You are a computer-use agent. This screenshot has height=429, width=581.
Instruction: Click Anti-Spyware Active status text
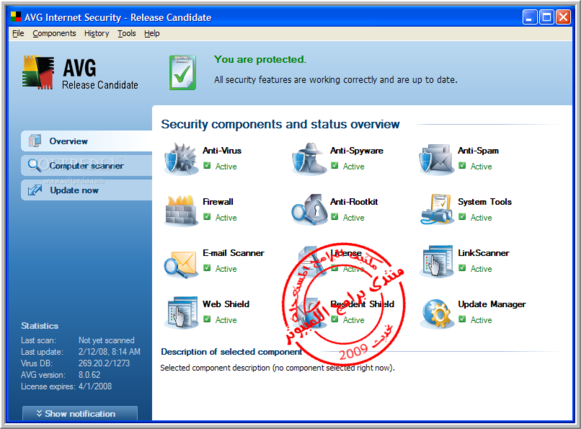(x=353, y=166)
